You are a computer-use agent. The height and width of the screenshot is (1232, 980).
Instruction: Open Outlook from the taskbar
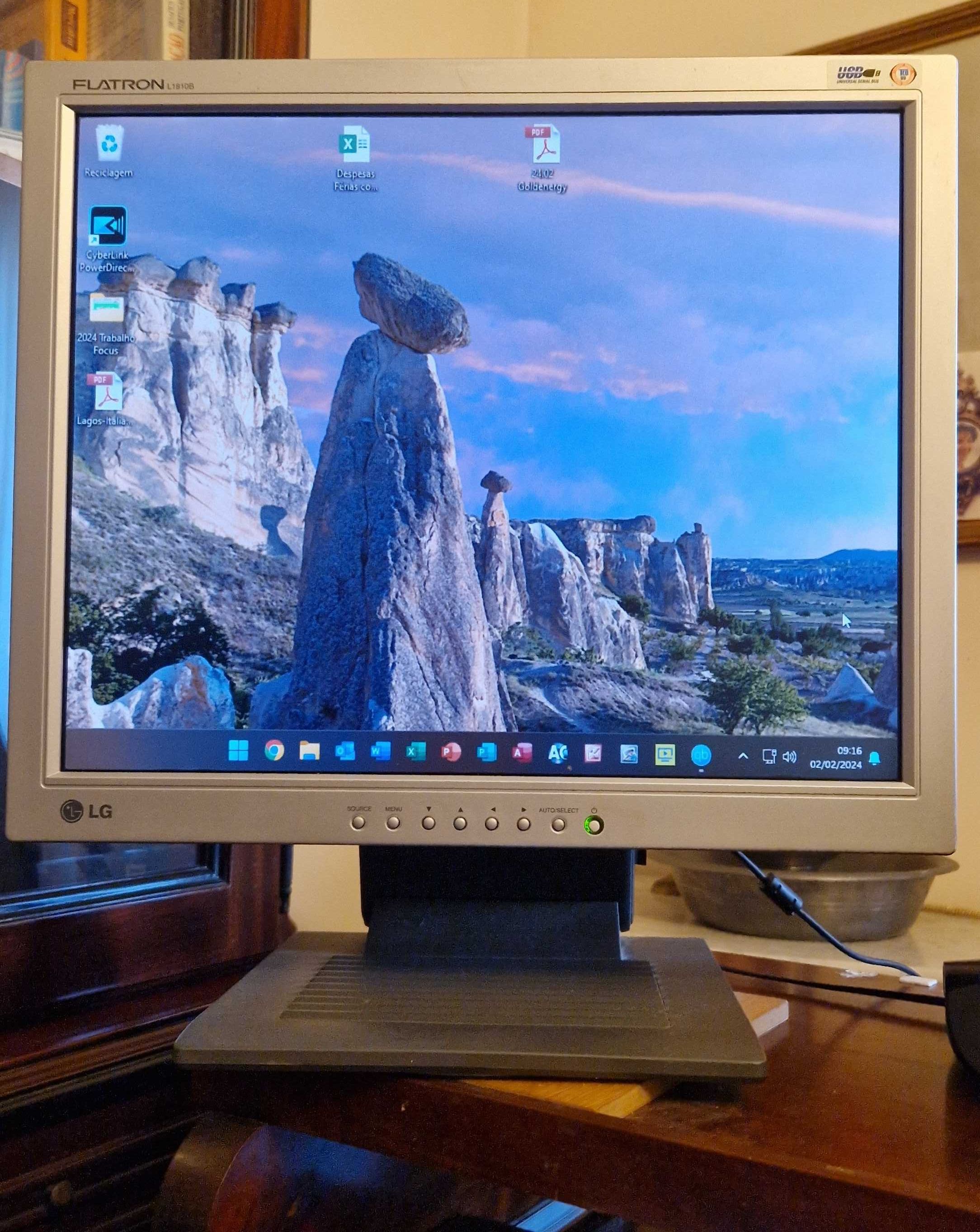click(x=345, y=752)
